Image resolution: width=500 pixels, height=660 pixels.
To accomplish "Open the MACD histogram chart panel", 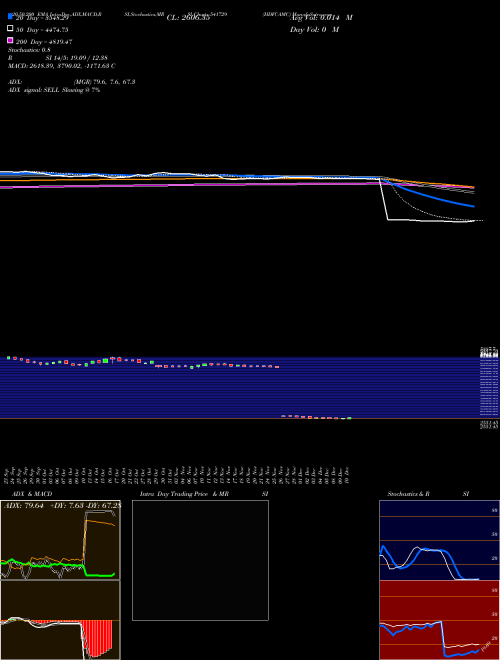I will [60, 620].
